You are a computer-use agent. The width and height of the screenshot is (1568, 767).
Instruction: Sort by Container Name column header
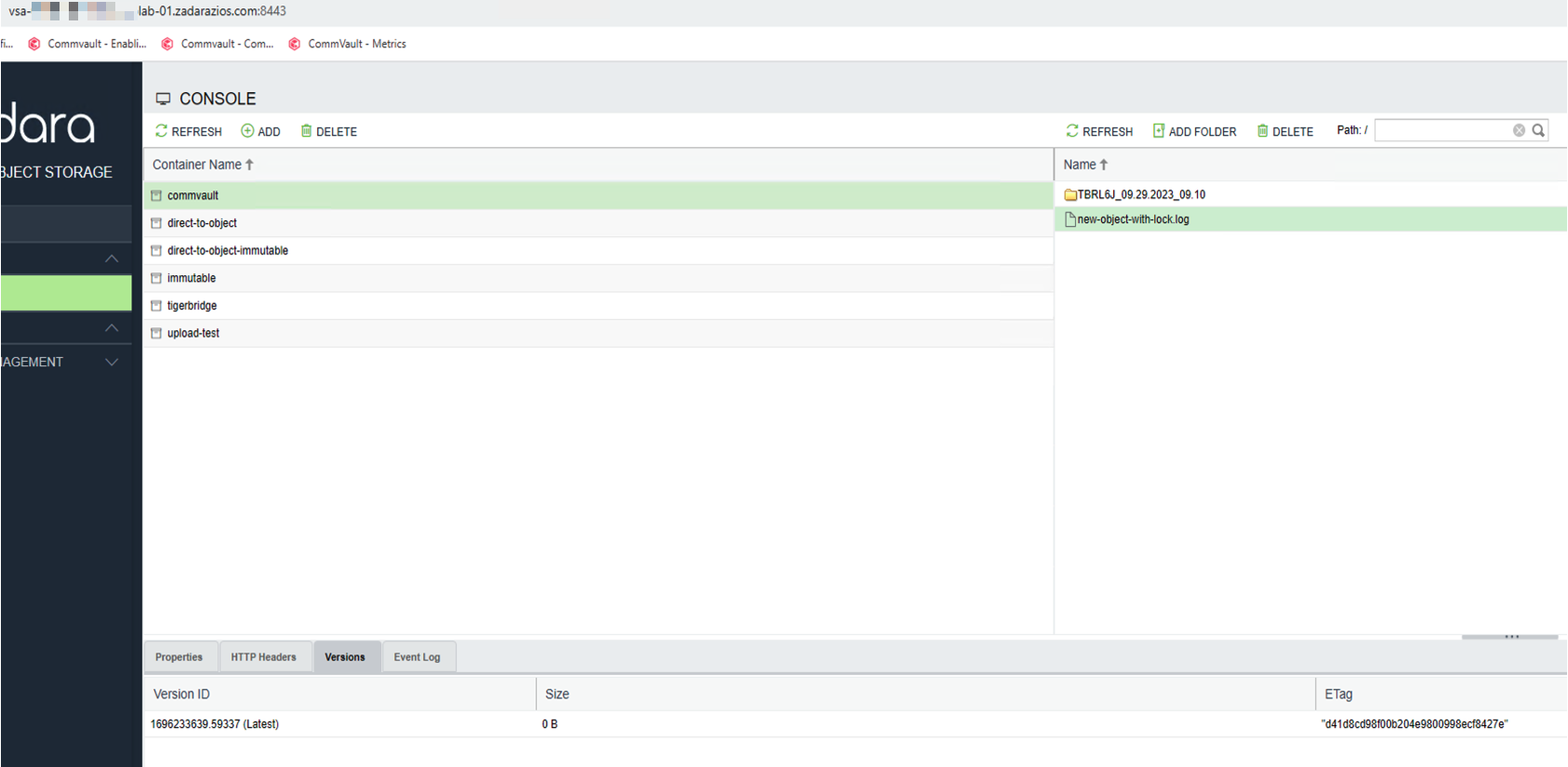click(197, 165)
